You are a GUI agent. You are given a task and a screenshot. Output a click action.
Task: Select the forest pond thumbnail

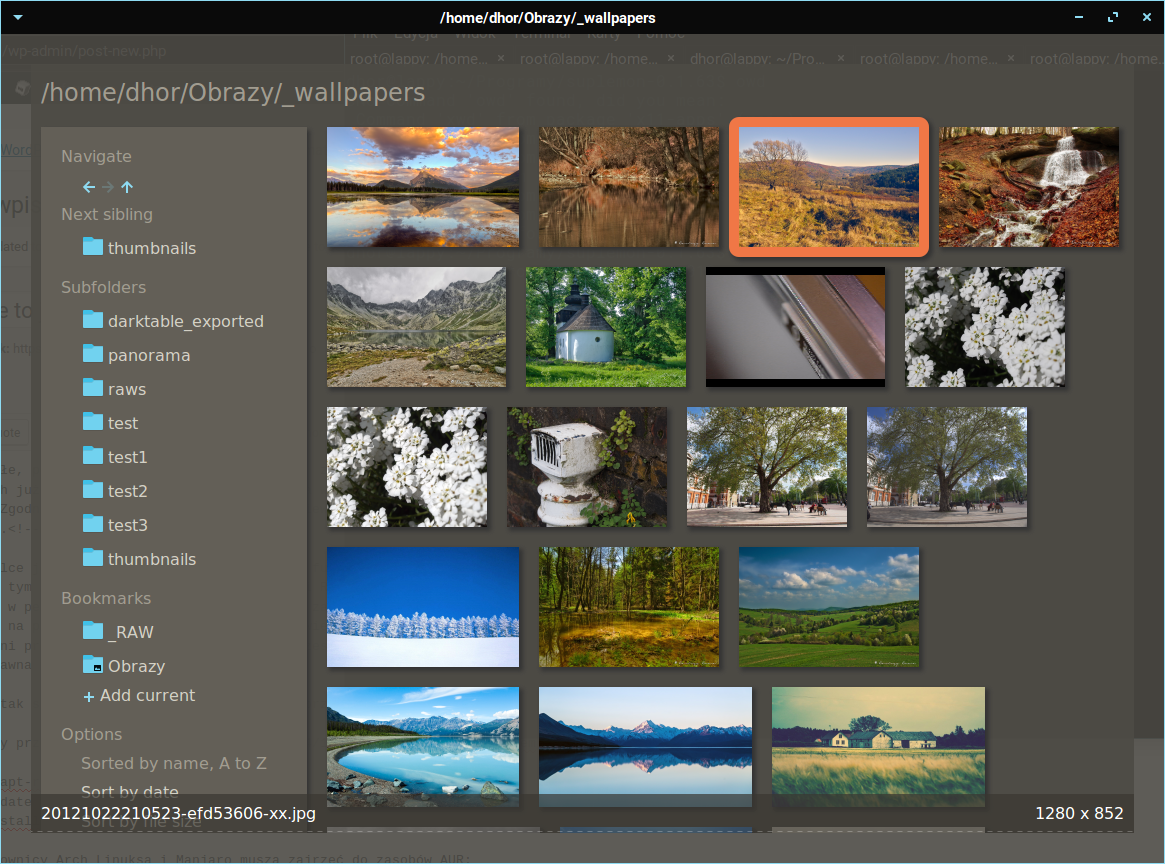pyautogui.click(x=629, y=607)
